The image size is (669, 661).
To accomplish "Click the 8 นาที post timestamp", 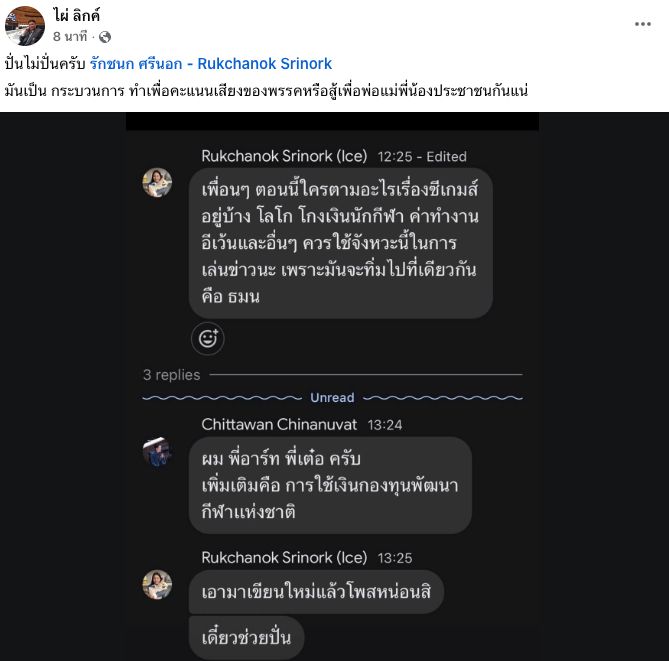I will pos(70,37).
